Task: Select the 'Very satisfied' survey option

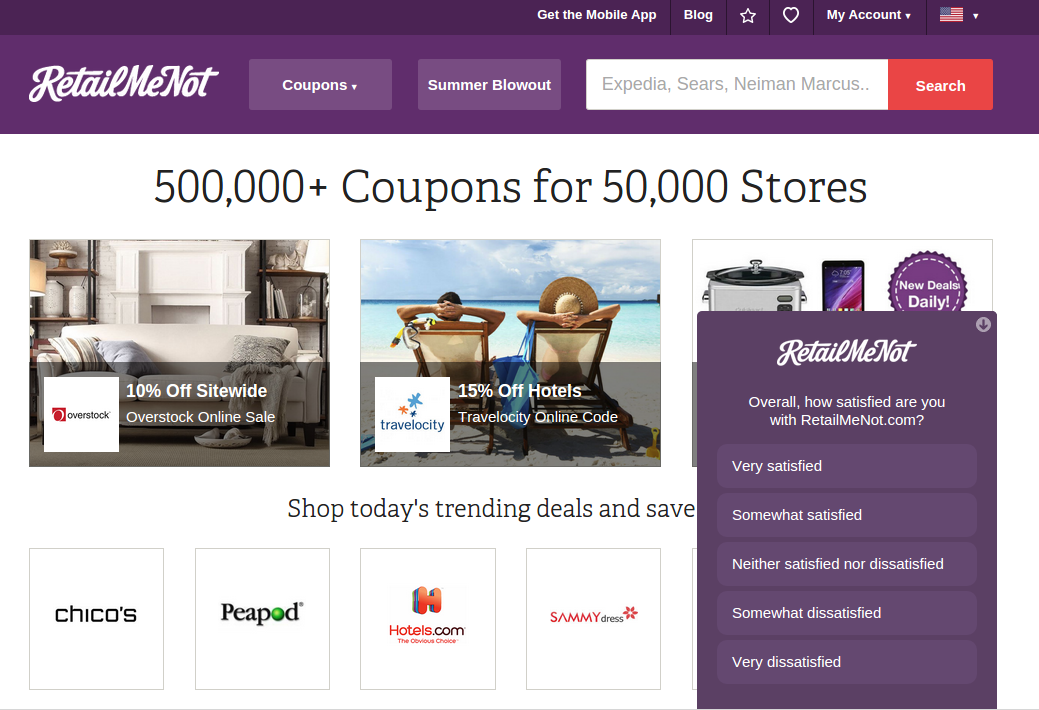Action: (846, 466)
